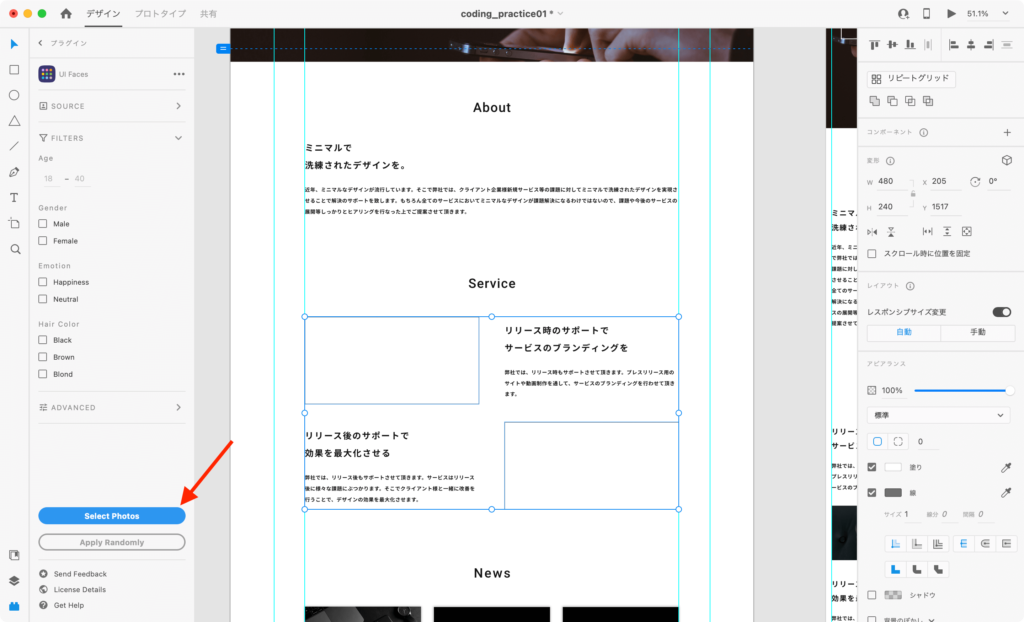Check the Male gender filter
This screenshot has height=622, width=1024.
(42, 223)
